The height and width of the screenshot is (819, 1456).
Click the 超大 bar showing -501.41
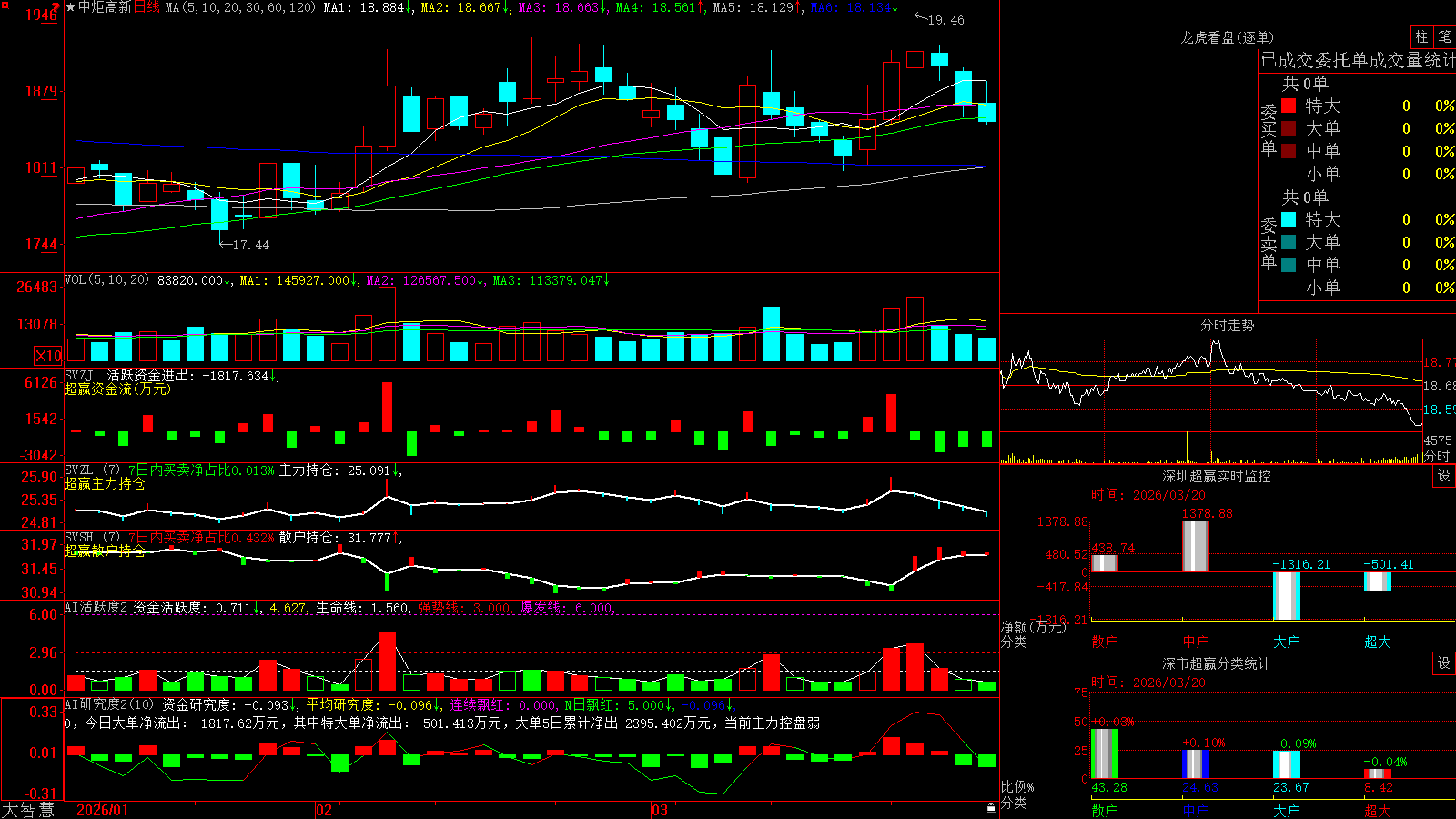pyautogui.click(x=1378, y=581)
